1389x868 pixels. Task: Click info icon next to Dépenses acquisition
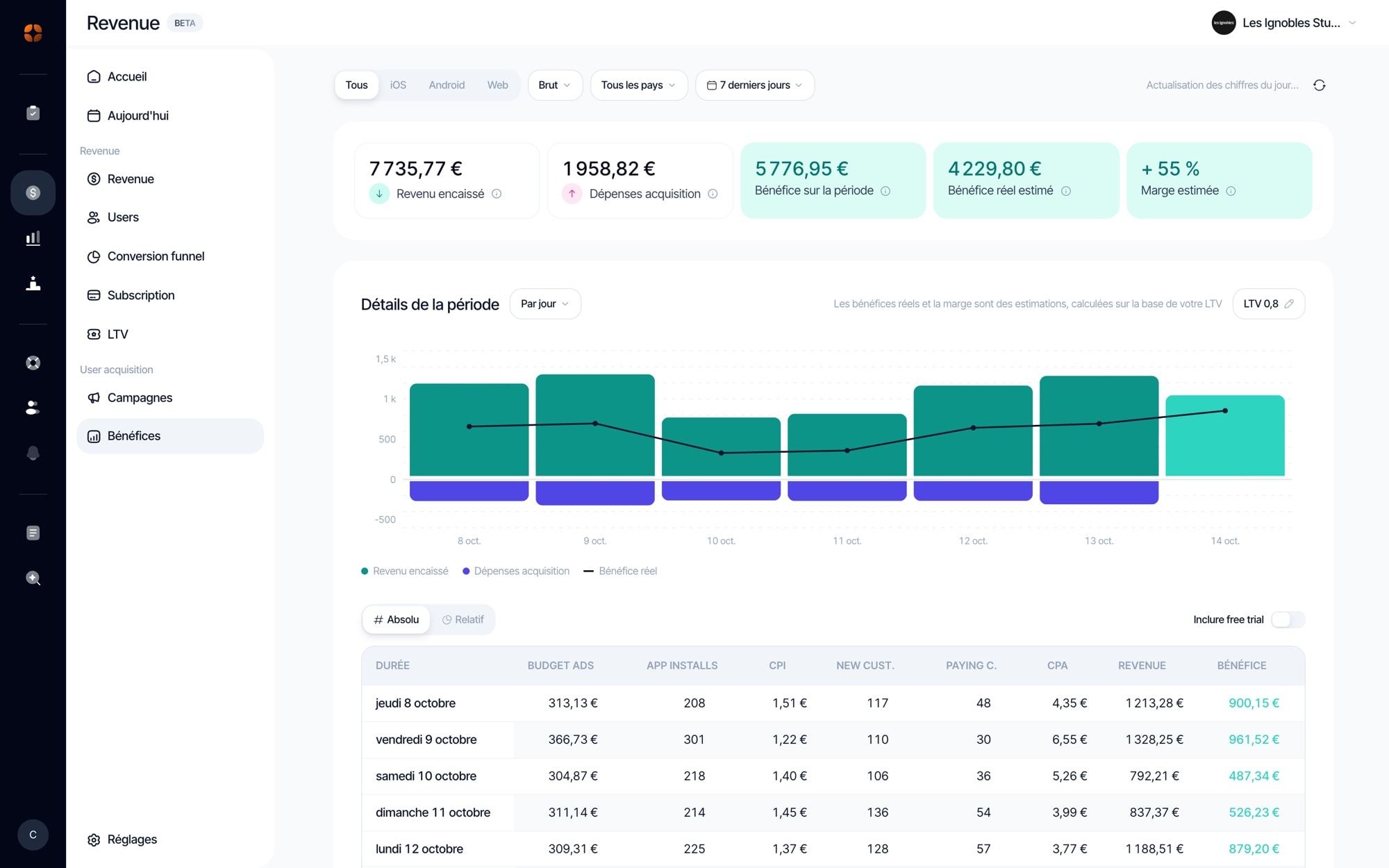[x=713, y=194]
